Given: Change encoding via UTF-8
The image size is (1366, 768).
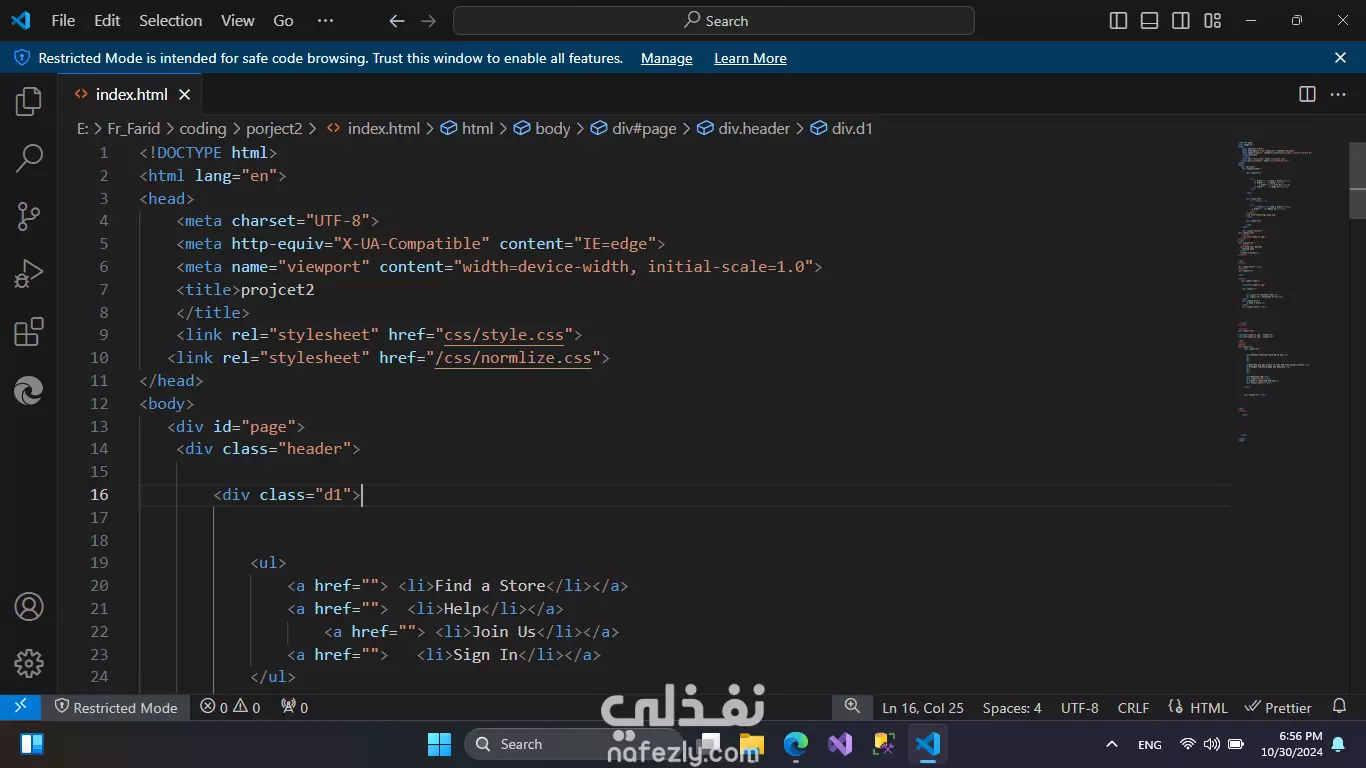Looking at the screenshot, I should (1080, 707).
